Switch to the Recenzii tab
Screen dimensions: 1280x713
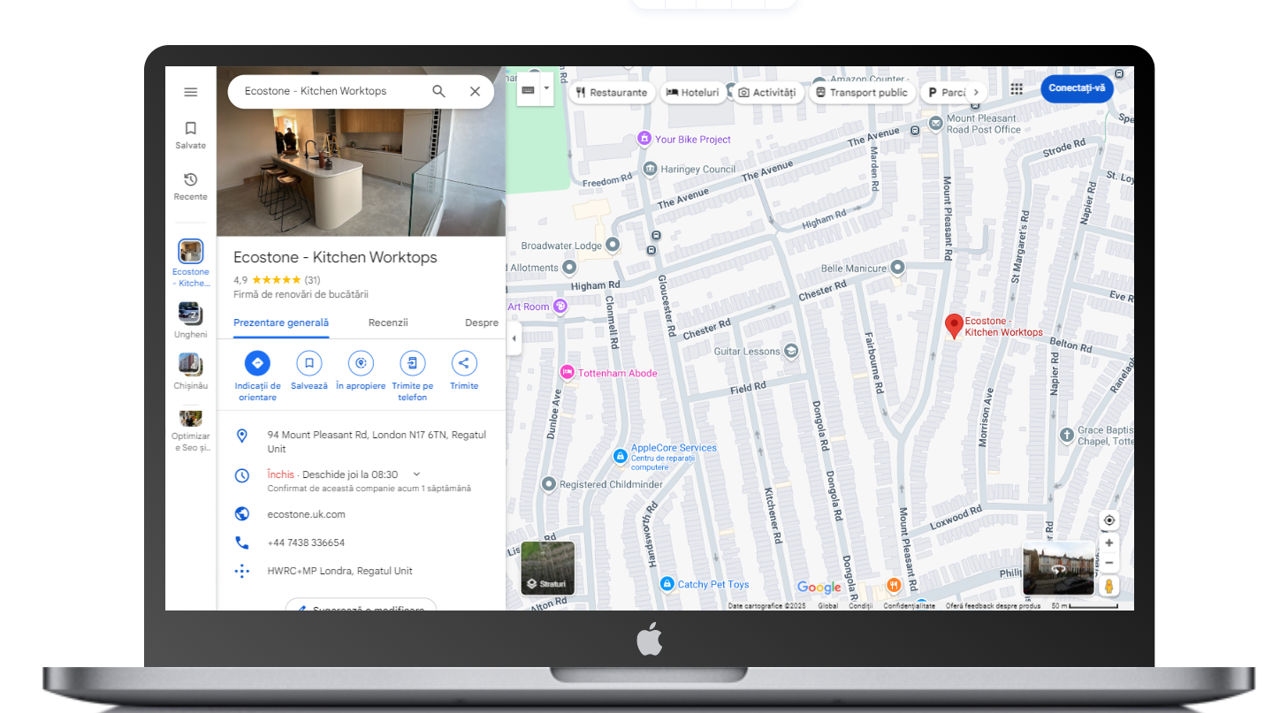coord(388,323)
